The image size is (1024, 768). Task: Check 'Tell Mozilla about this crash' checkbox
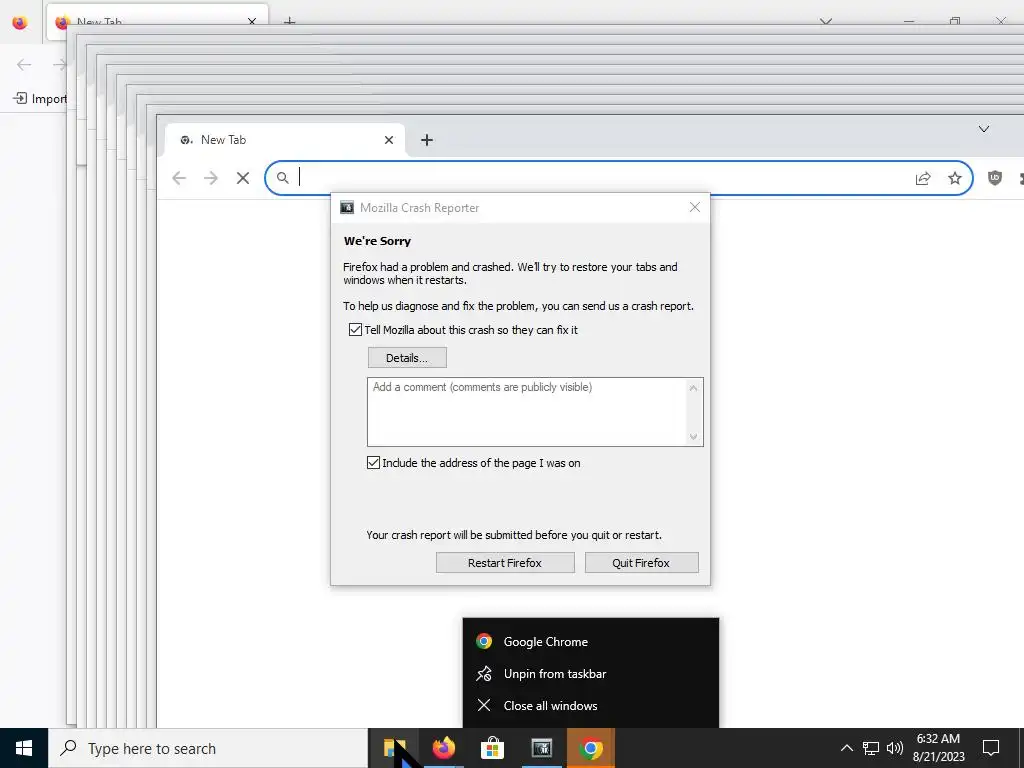click(355, 330)
